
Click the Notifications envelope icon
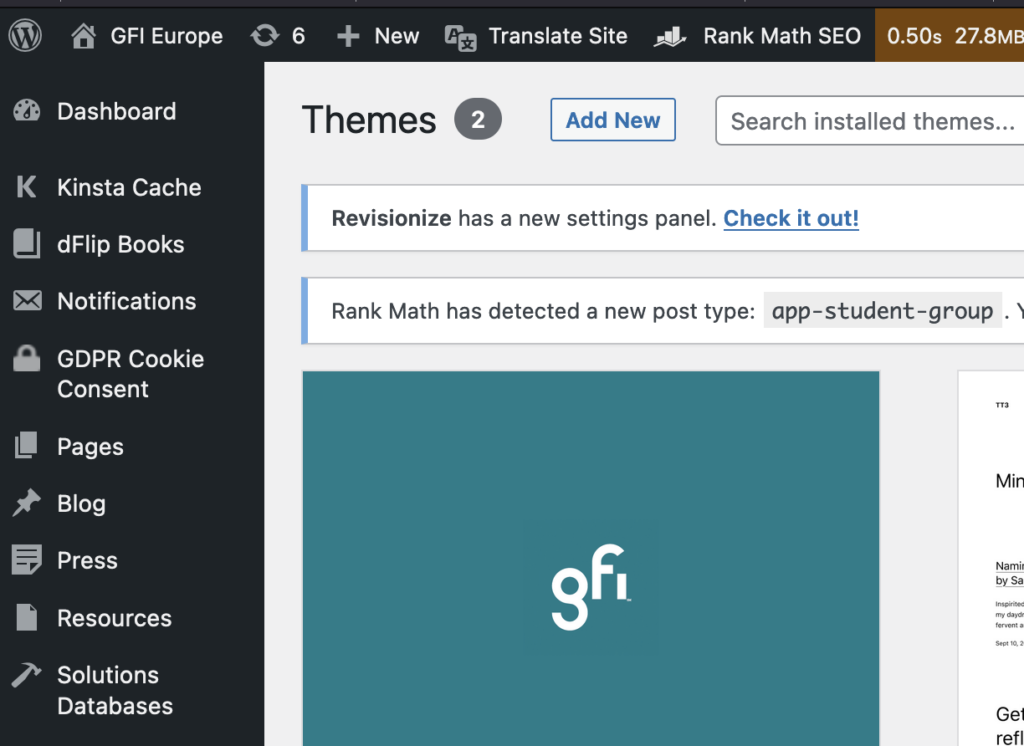(27, 301)
